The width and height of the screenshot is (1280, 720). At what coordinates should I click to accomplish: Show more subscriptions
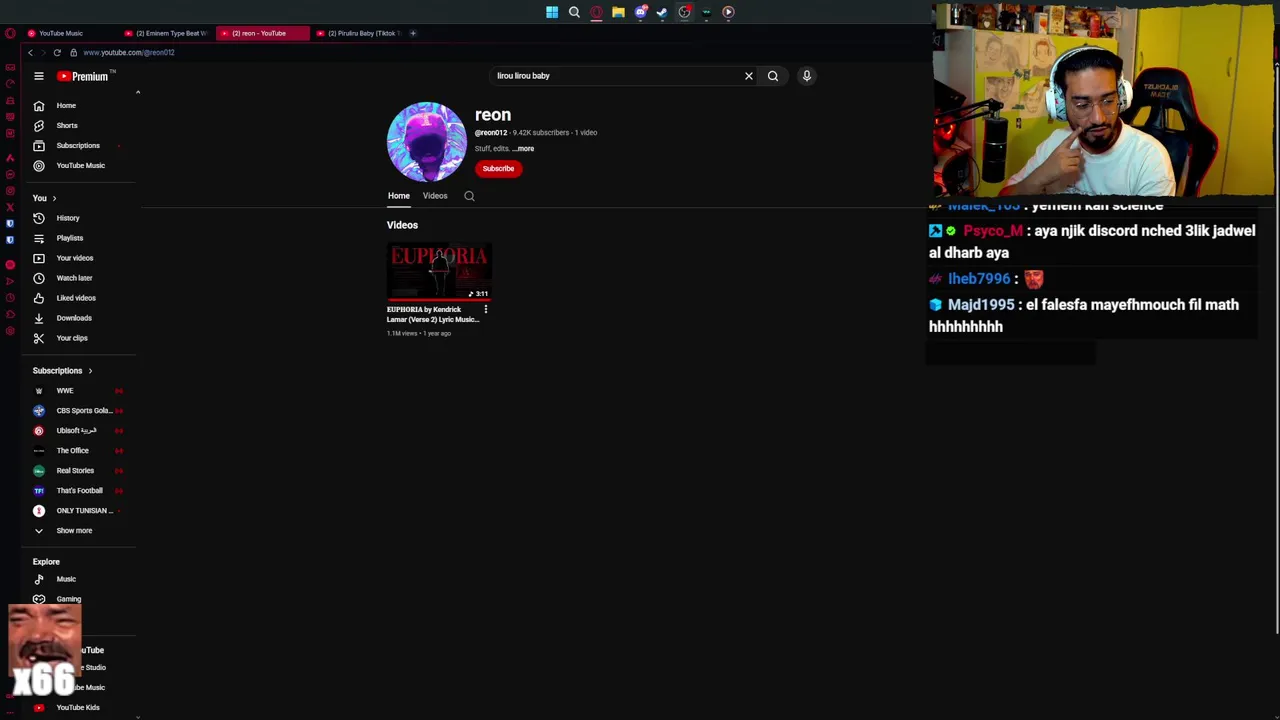(x=73, y=531)
